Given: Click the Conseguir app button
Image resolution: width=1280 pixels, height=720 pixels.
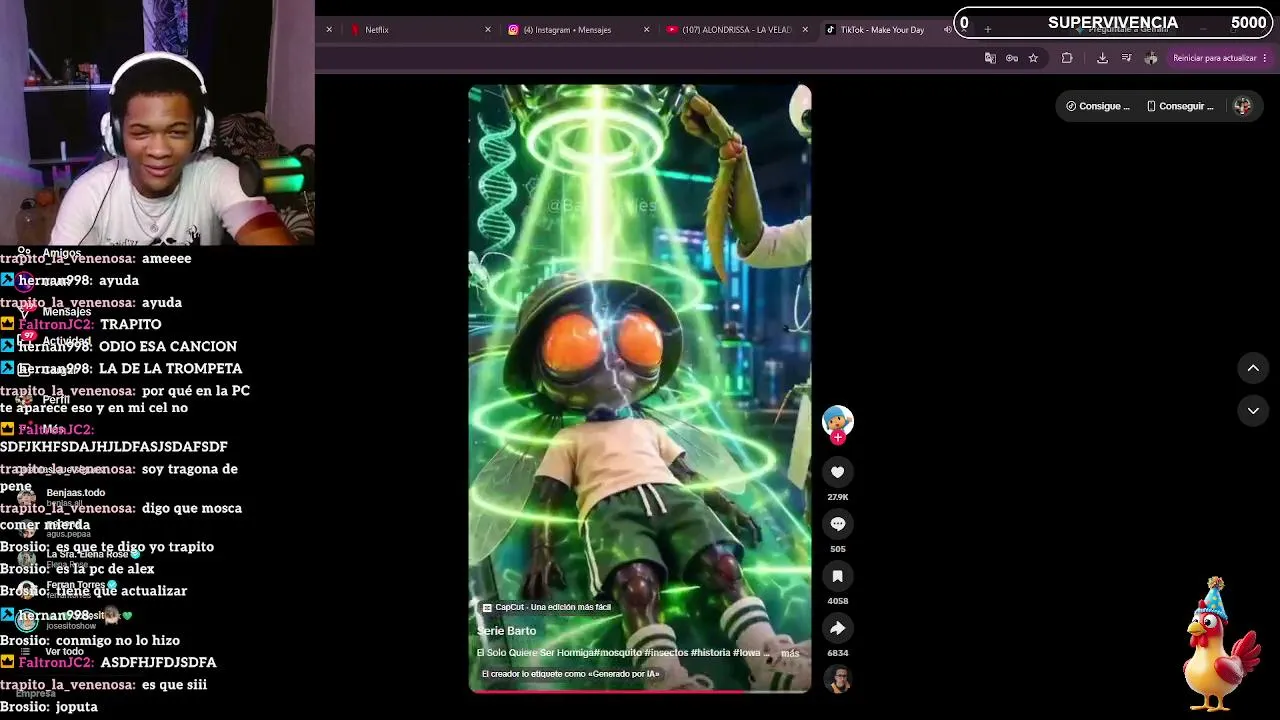Looking at the screenshot, I should [x=1180, y=106].
